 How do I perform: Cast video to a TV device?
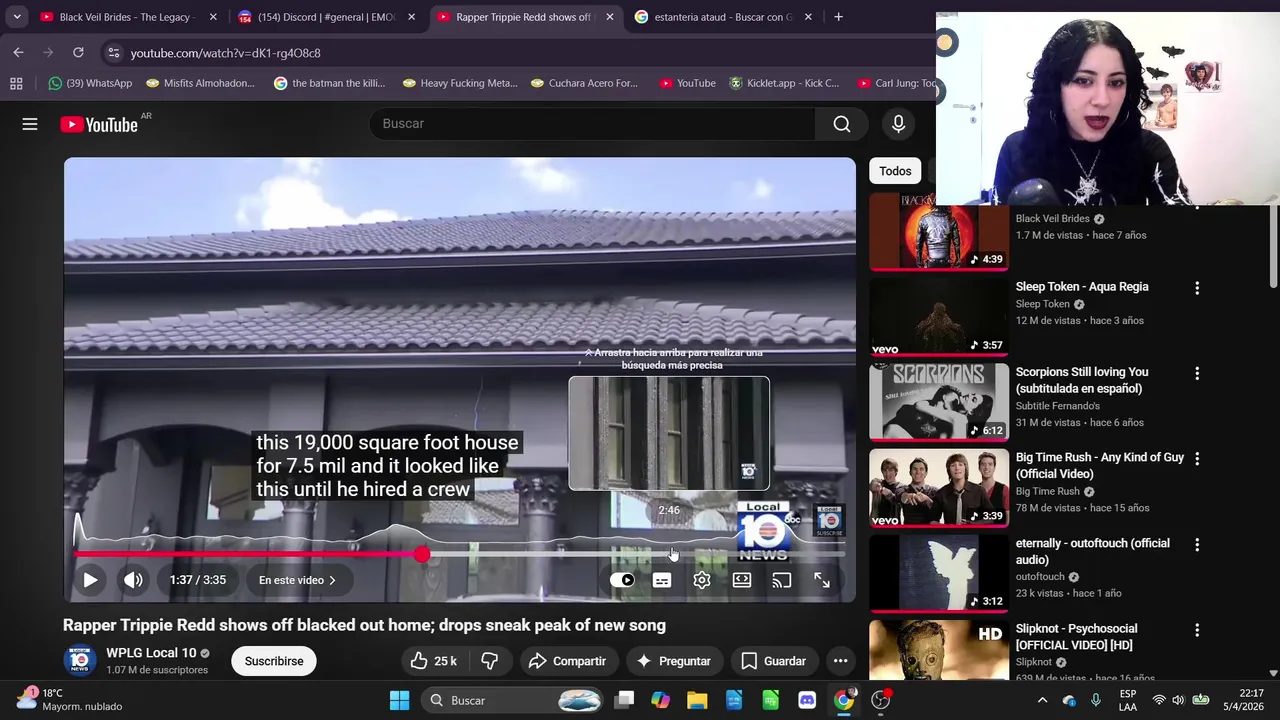(782, 580)
